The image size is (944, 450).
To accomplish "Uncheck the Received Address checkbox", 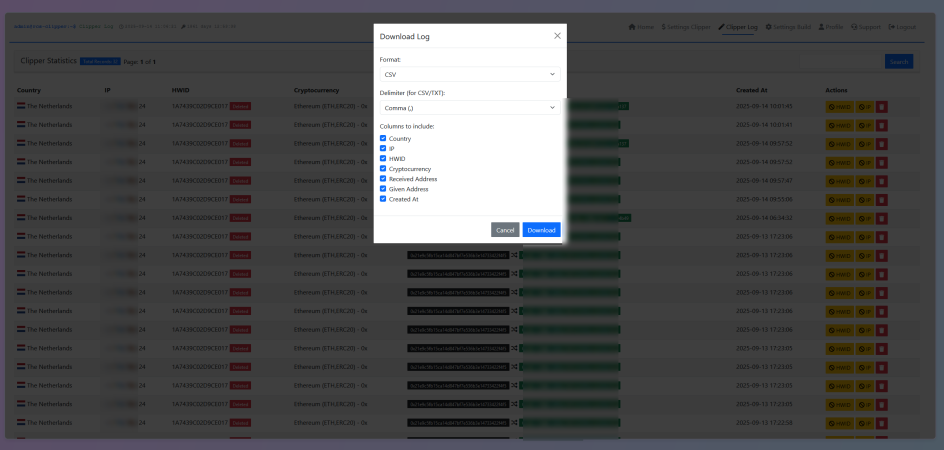I will point(383,179).
